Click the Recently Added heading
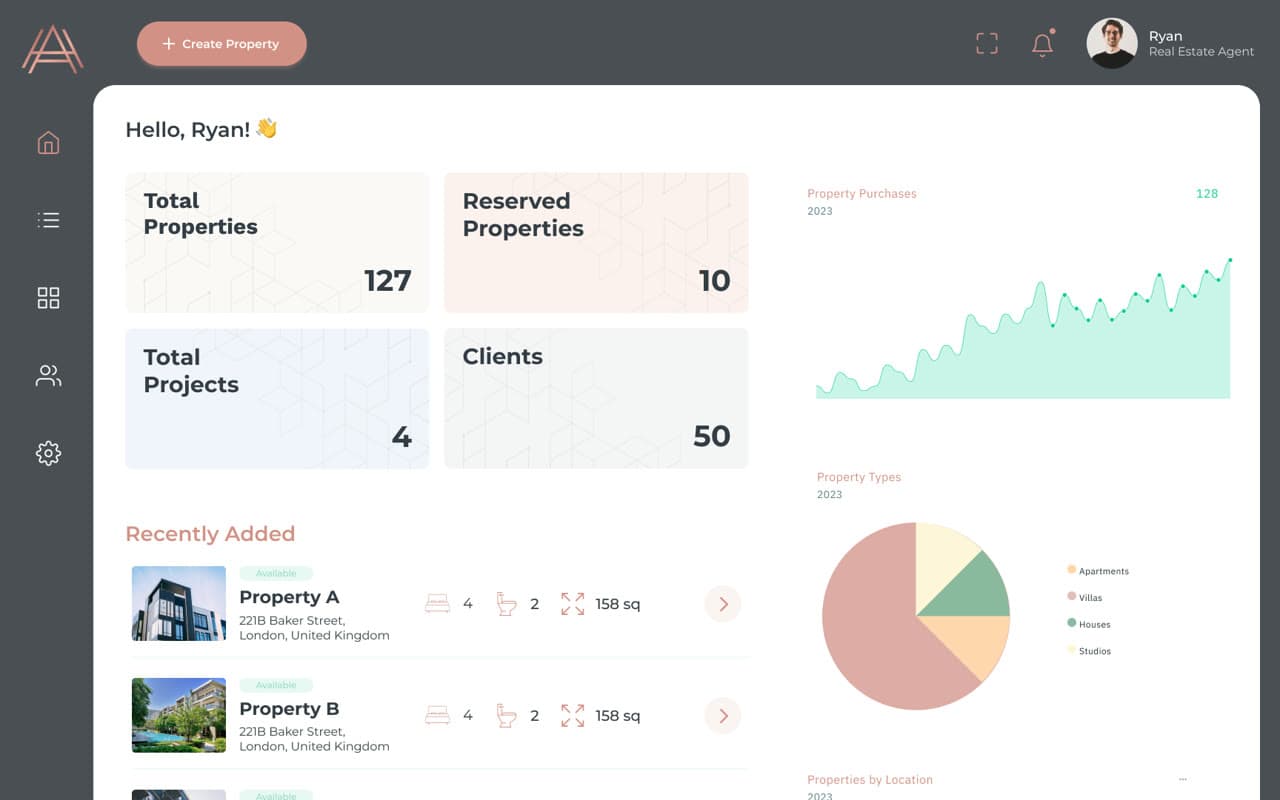Screen dimensions: 1280x800 pyautogui.click(x=210, y=534)
